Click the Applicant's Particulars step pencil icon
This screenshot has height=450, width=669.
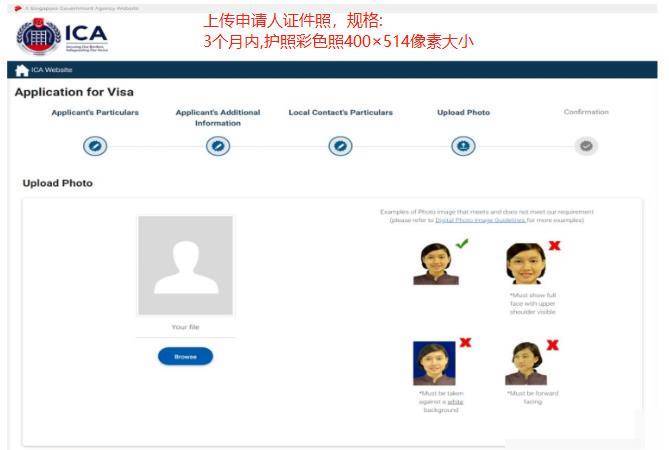(95, 146)
